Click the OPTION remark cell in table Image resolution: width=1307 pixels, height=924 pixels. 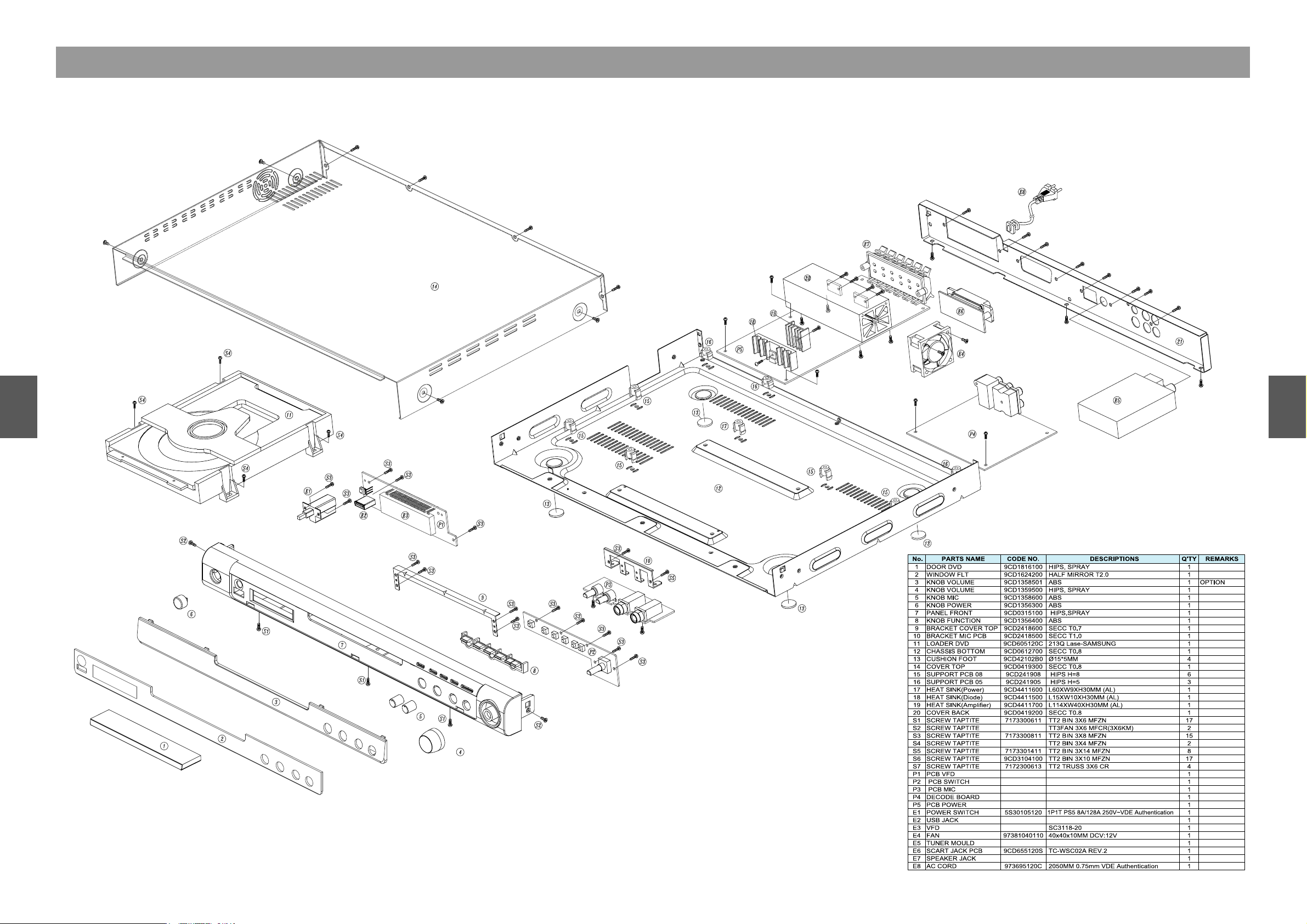tap(1212, 582)
